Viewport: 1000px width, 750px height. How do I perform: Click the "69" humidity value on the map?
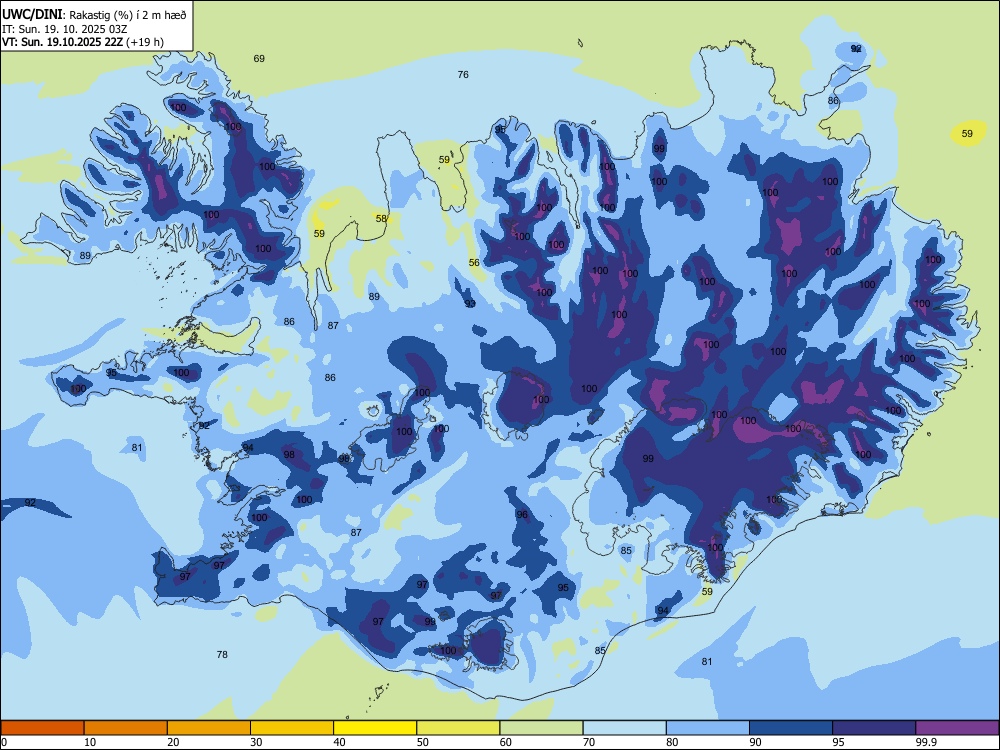point(259,59)
